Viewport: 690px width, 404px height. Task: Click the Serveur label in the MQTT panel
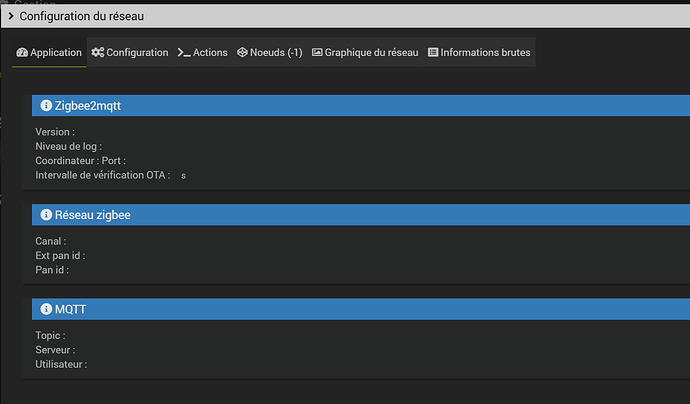[56, 350]
